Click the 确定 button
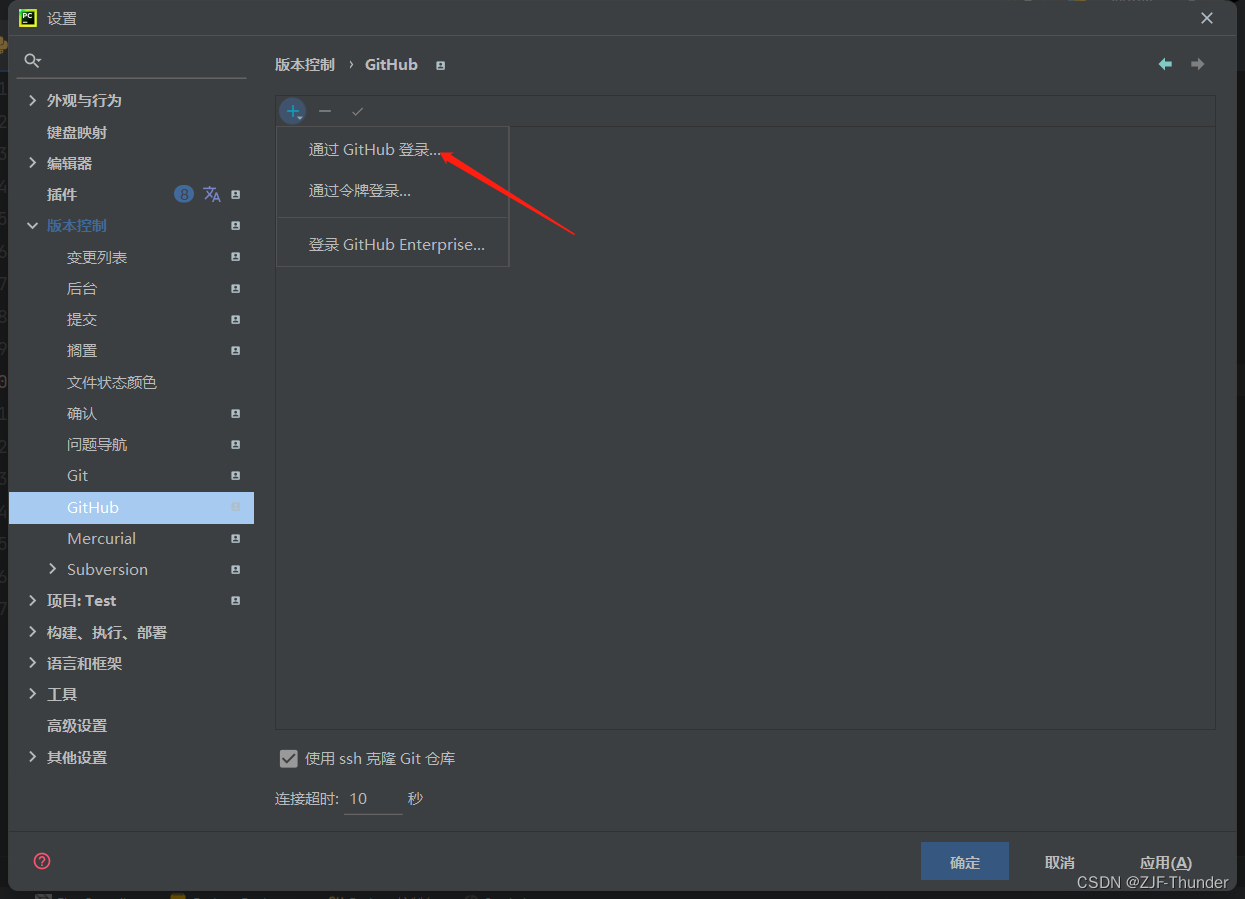The height and width of the screenshot is (899, 1245). point(965,862)
